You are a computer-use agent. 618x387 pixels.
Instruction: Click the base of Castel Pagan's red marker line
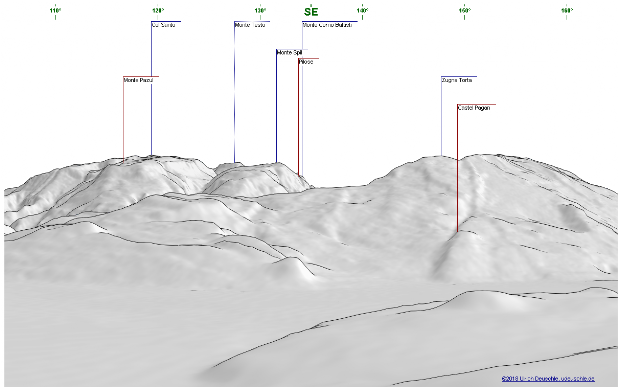tap(457, 231)
